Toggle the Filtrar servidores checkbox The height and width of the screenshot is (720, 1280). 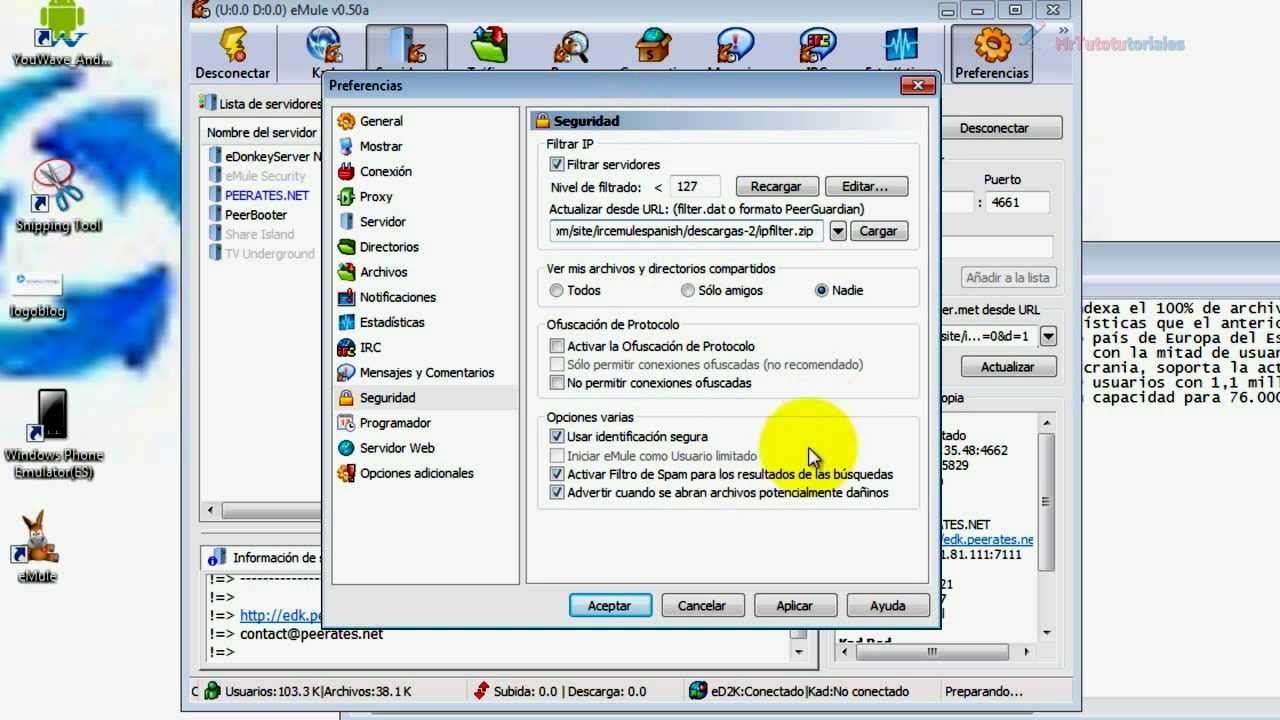point(557,164)
